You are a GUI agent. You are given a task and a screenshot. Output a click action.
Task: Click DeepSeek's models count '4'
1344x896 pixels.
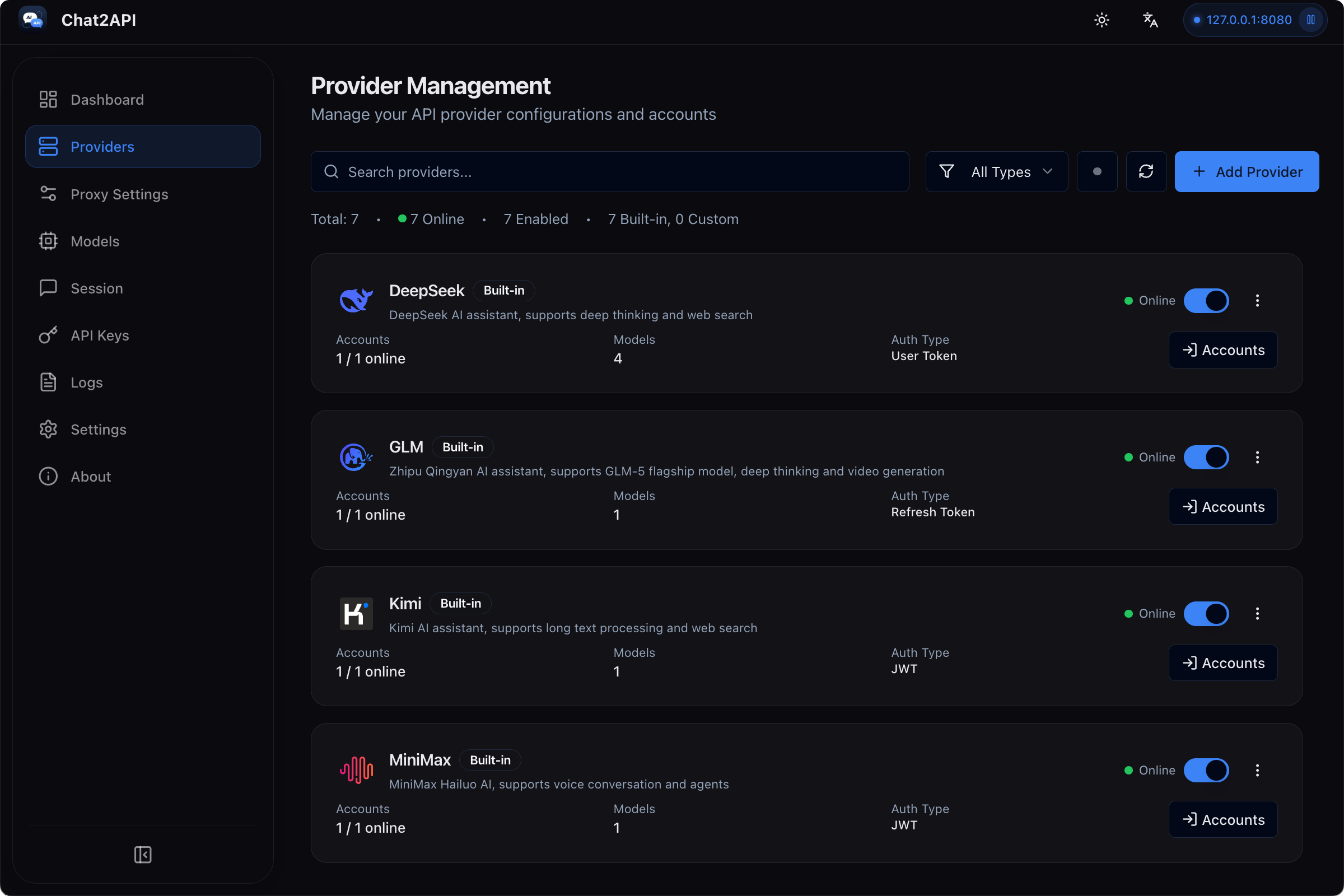pyautogui.click(x=618, y=358)
